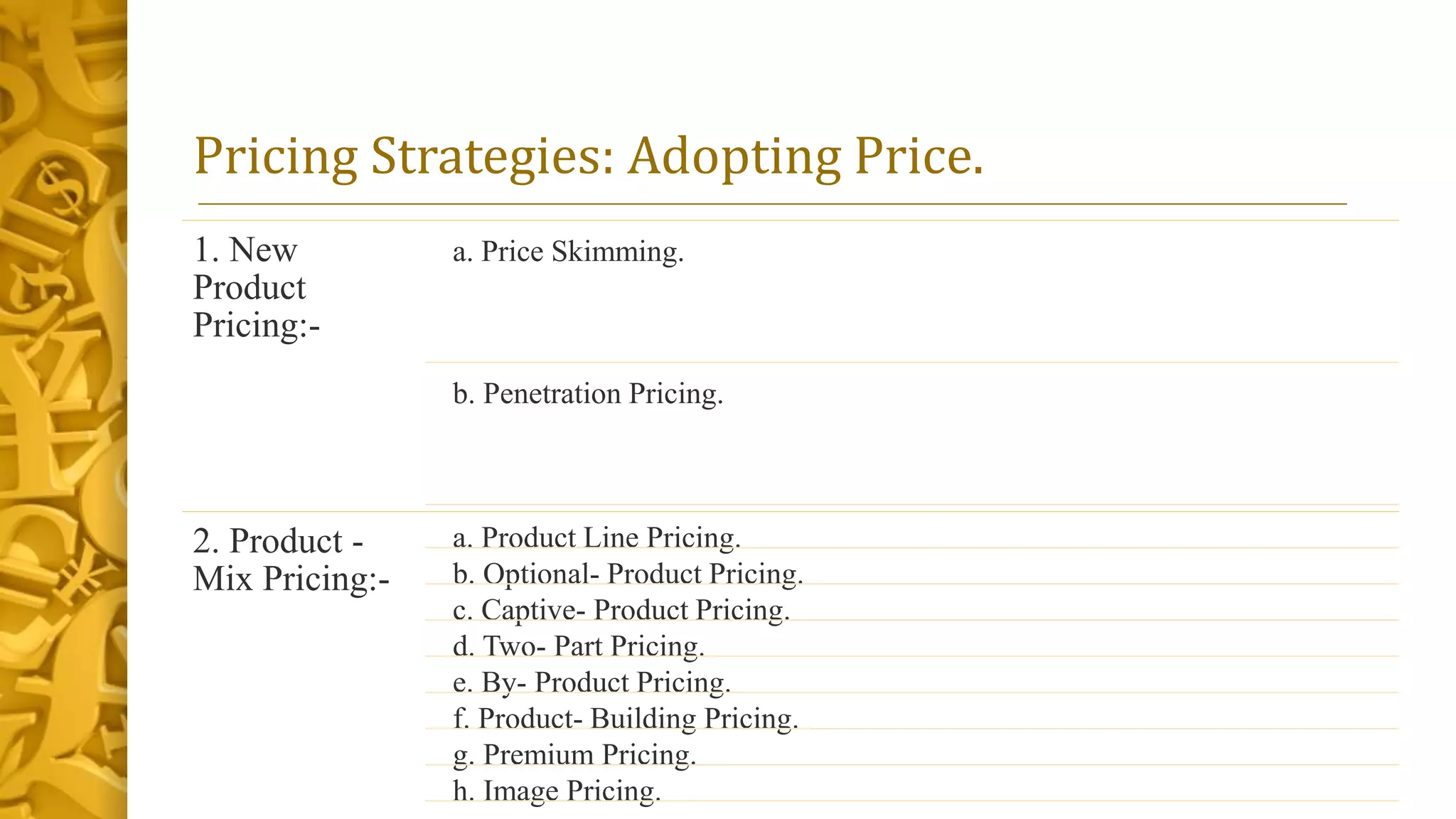Select 'Optional- Product Pricing' entry
Screen dimensions: 1456x819
click(628, 574)
